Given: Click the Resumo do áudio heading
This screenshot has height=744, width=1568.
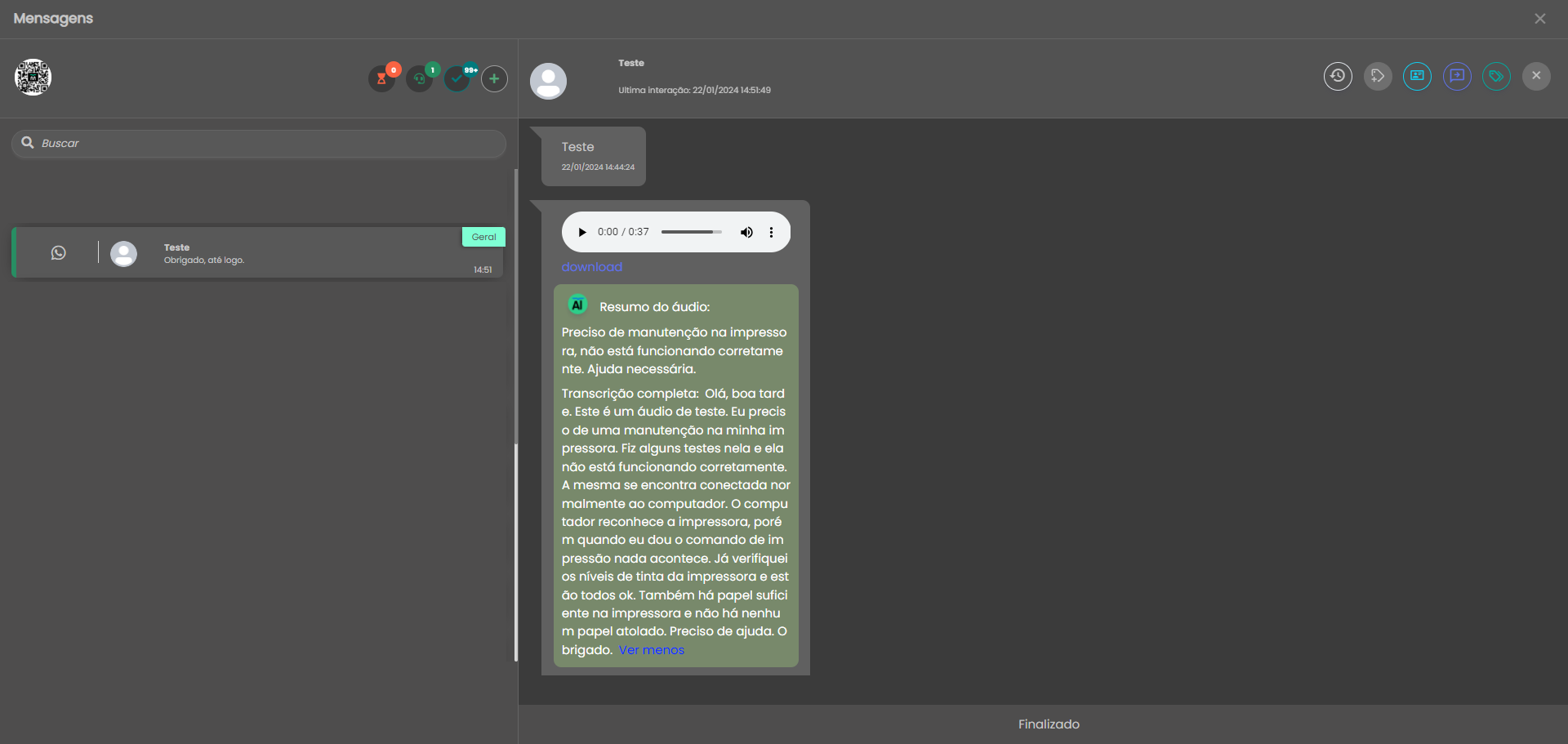Looking at the screenshot, I should tap(655, 307).
